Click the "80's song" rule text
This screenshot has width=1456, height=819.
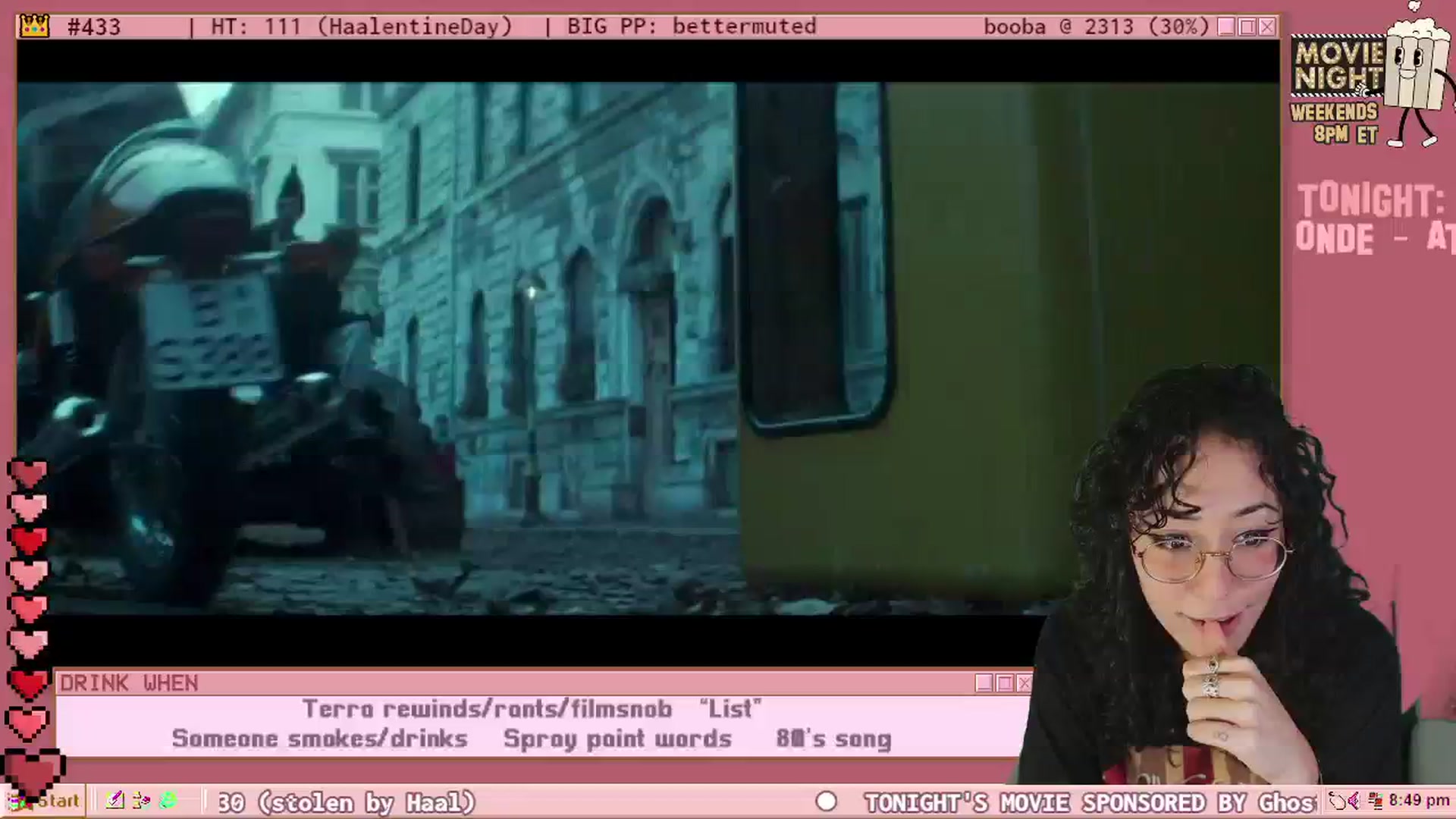click(x=833, y=739)
